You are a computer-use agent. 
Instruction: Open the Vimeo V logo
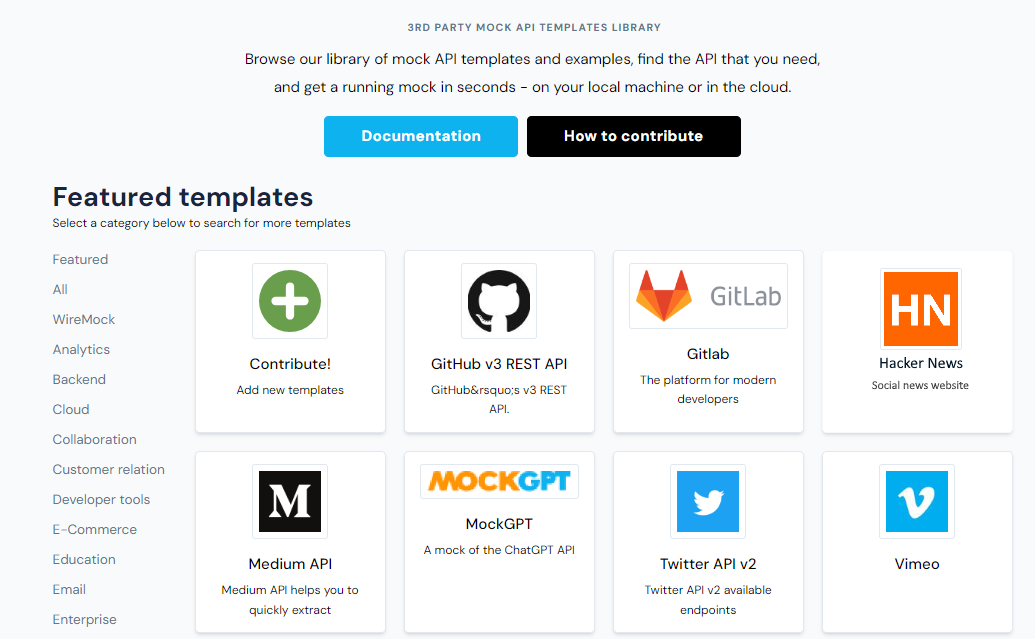pos(917,502)
